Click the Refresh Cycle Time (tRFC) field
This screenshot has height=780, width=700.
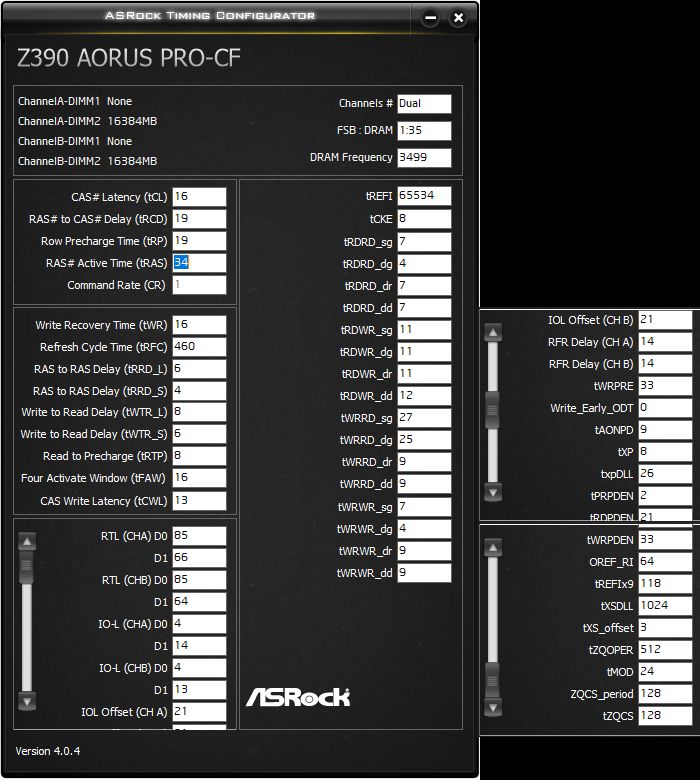click(x=199, y=347)
